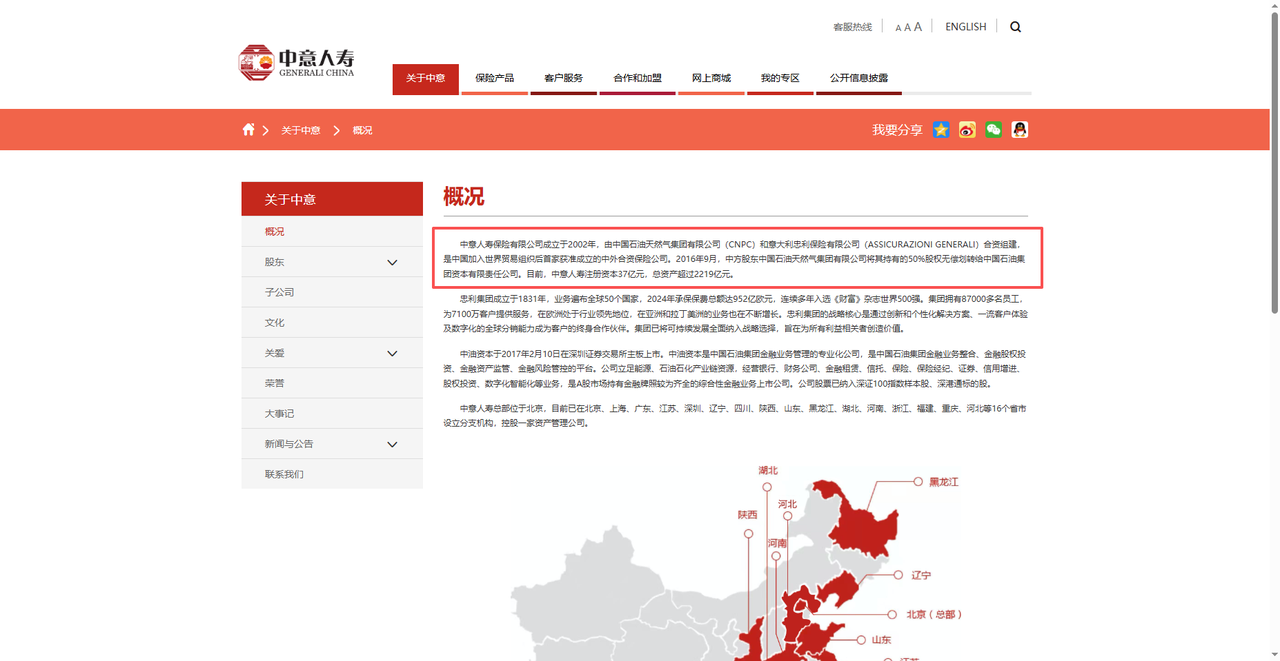Open 大事记 in the sidebar
This screenshot has width=1280, height=661.
[x=280, y=414]
